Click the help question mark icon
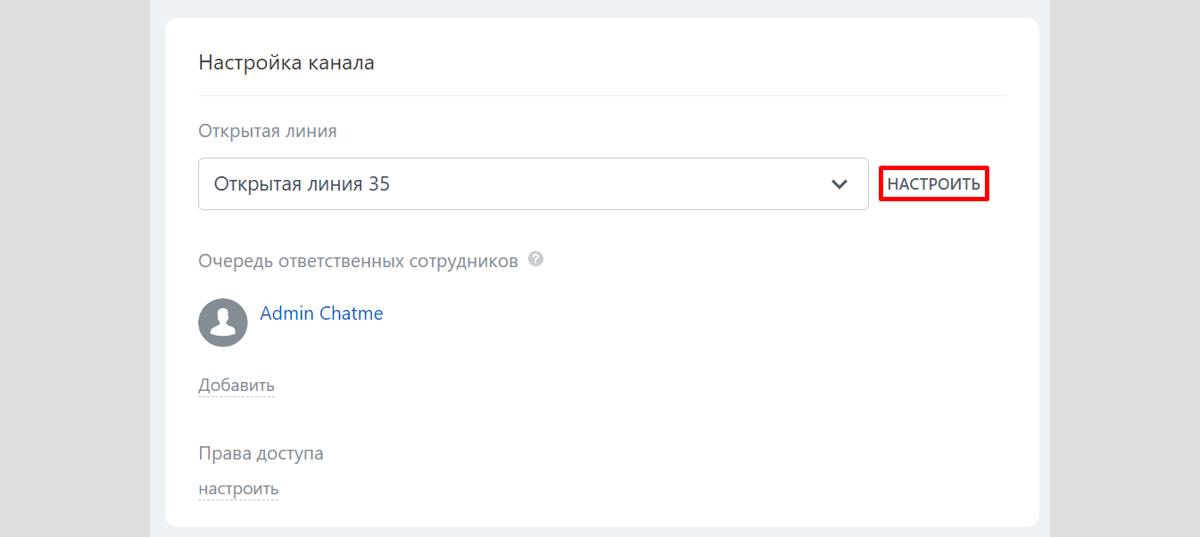Screen dimensions: 1200x537 click(536, 260)
